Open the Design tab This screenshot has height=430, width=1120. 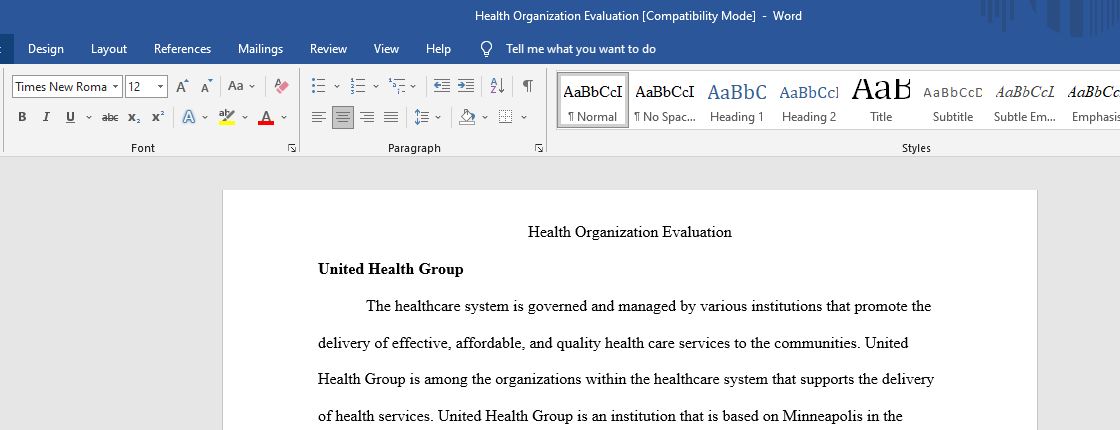[x=46, y=49]
